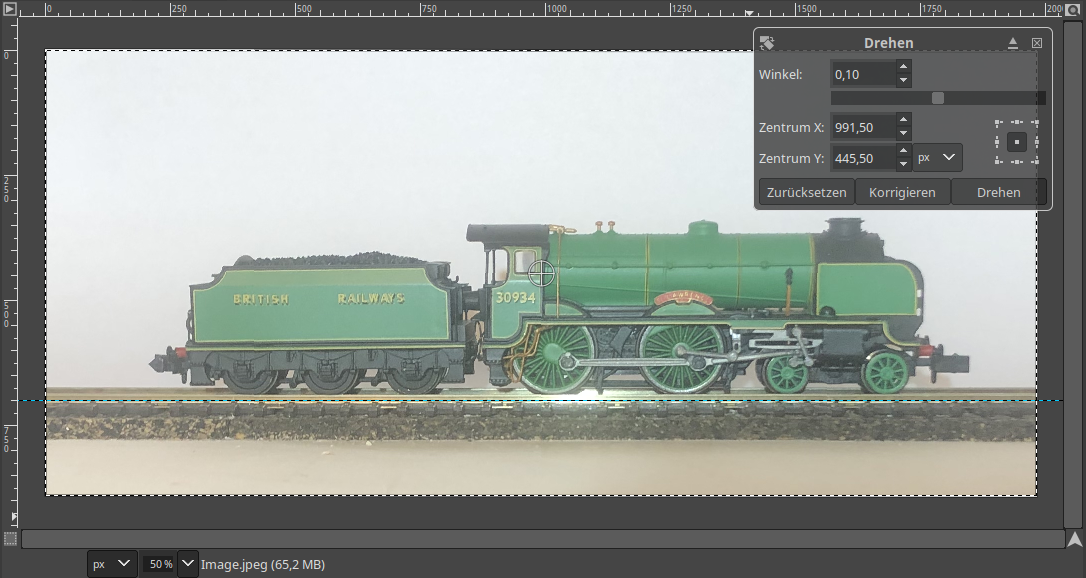This screenshot has width=1086, height=578.
Task: Open the navigation preview icon at bottom right
Action: click(1075, 539)
